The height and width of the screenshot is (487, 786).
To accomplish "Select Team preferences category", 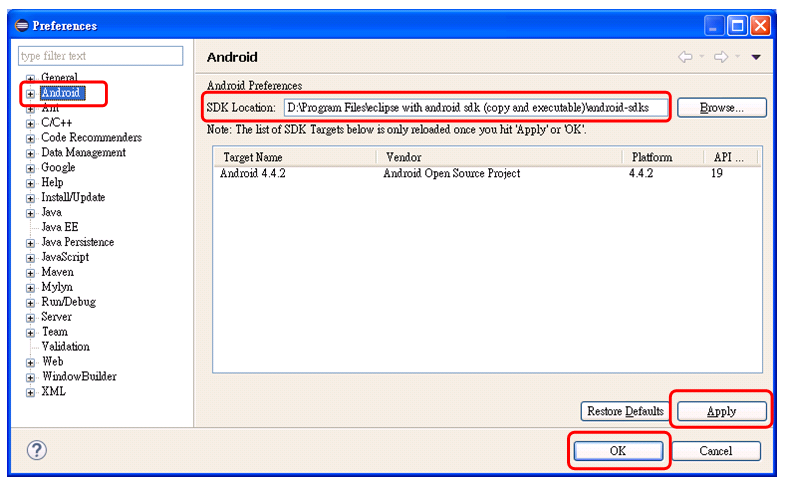I will point(55,332).
